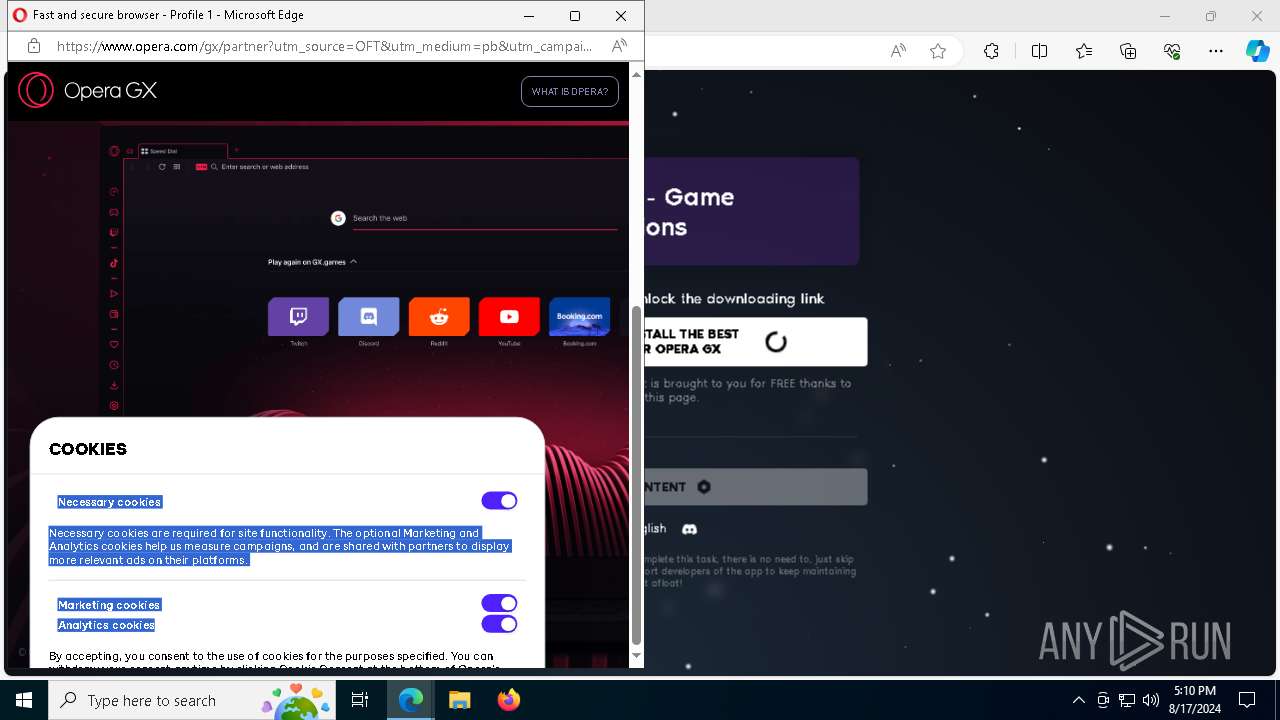
Task: Open the Windows notification center
Action: pos(1247,700)
